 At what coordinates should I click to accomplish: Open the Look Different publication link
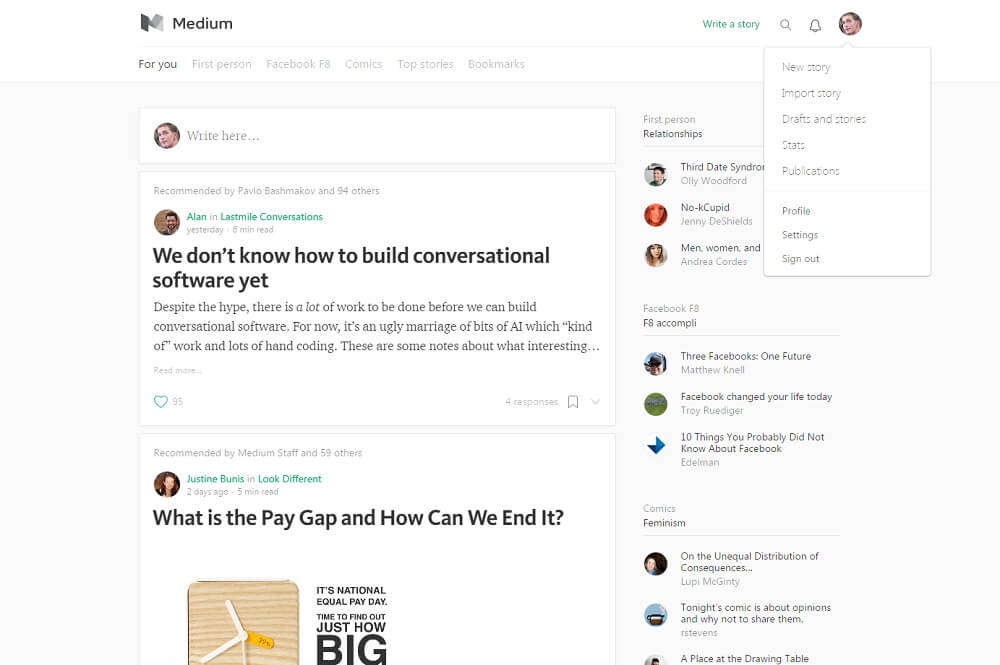pyautogui.click(x=290, y=479)
